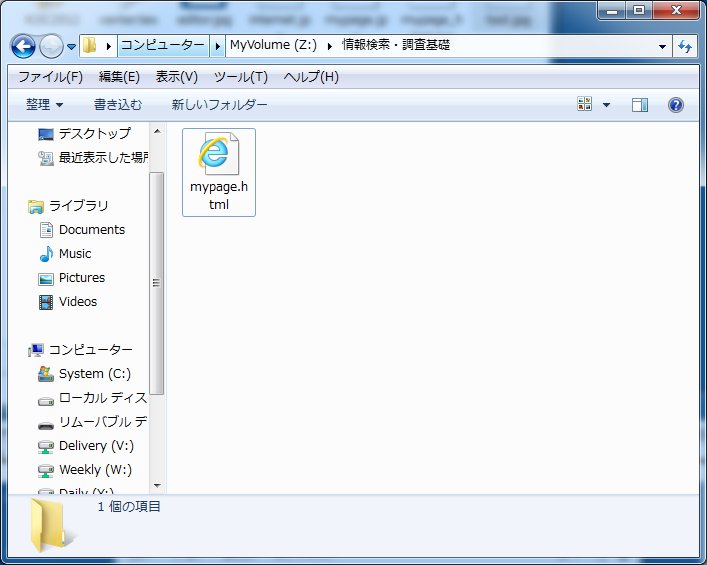Select the mypage.html file icon
The image size is (707, 565).
click(219, 153)
